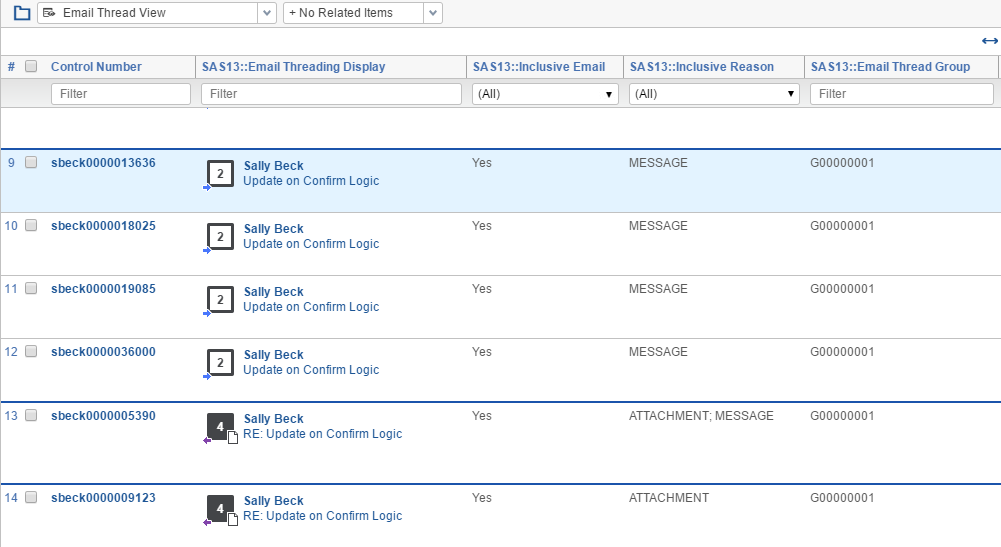Screen dimensions: 1001x547
Task: Open document sbeck0000005390
Action: point(103,416)
